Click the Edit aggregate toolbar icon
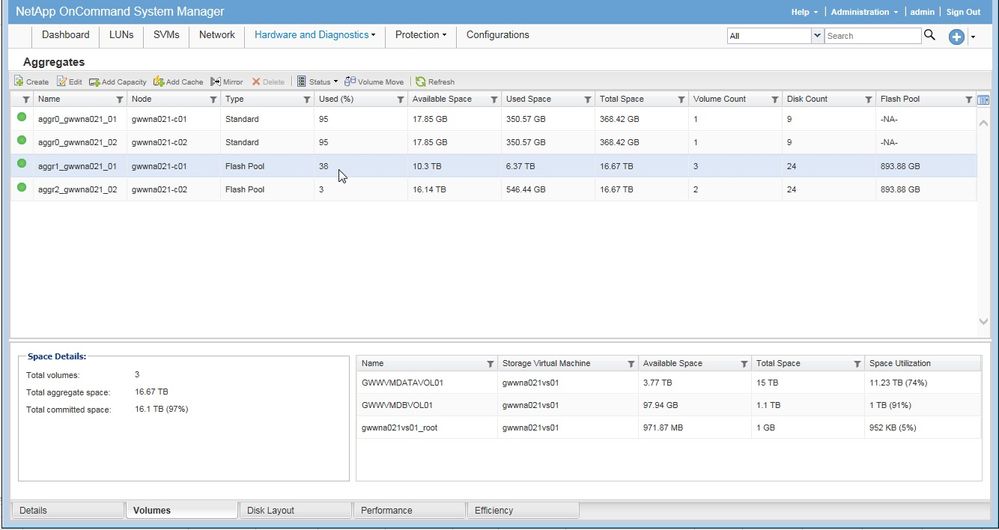The width and height of the screenshot is (999, 530). [62, 82]
